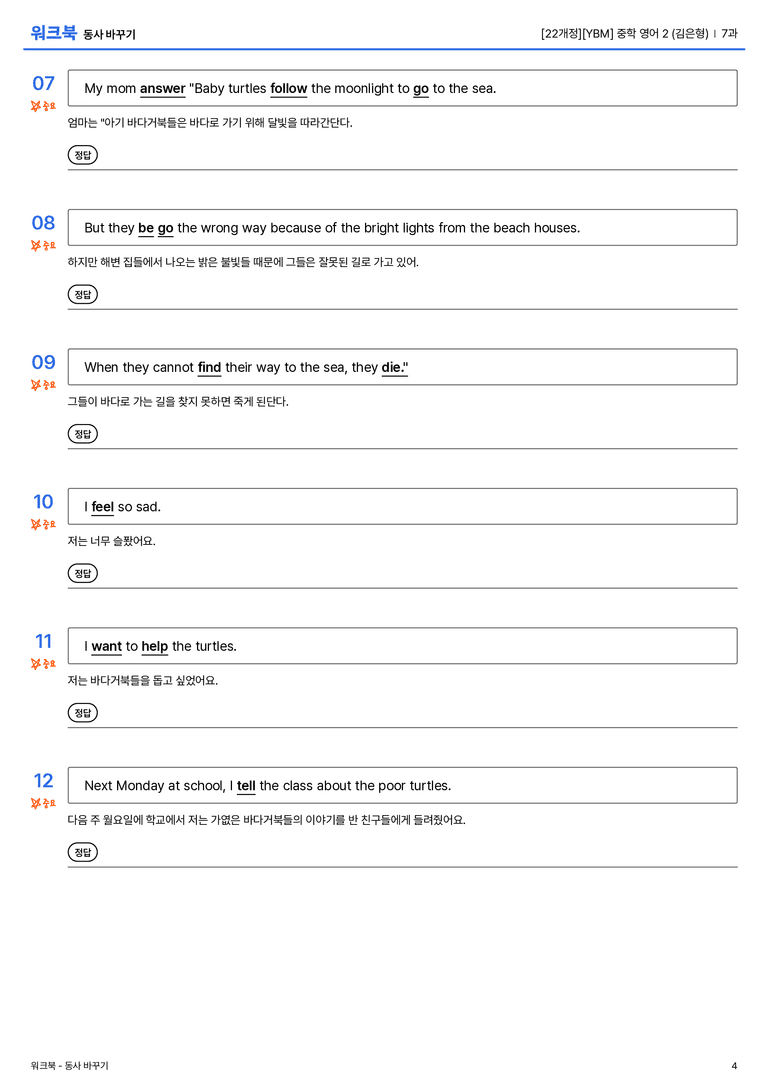Click the 정답 badge under question 11
This screenshot has width=768, height=1087.
82,712
